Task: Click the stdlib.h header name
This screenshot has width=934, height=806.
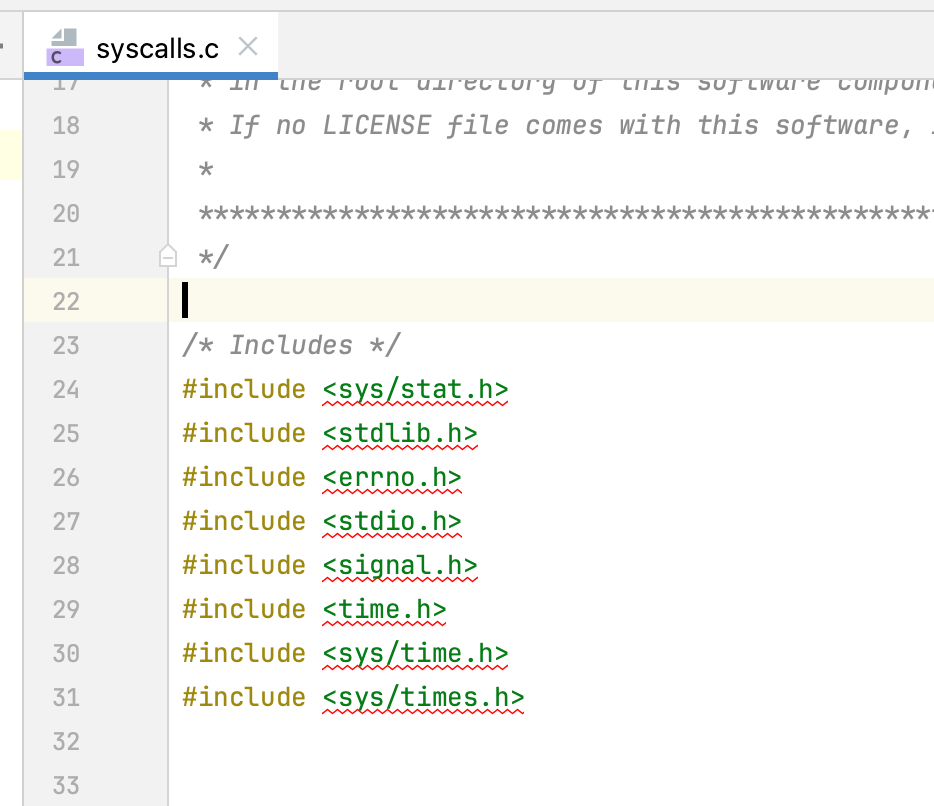Action: click(x=399, y=433)
